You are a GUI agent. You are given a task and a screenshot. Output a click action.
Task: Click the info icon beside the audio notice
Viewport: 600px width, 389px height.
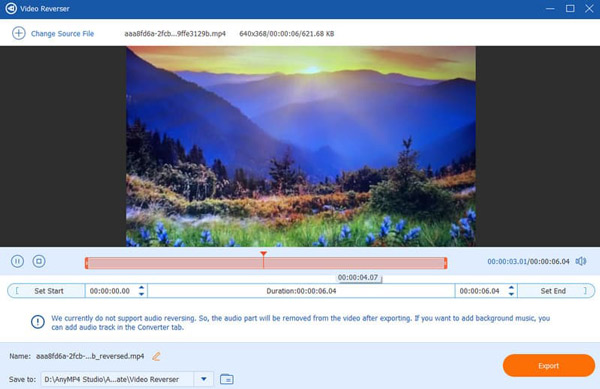coord(38,322)
